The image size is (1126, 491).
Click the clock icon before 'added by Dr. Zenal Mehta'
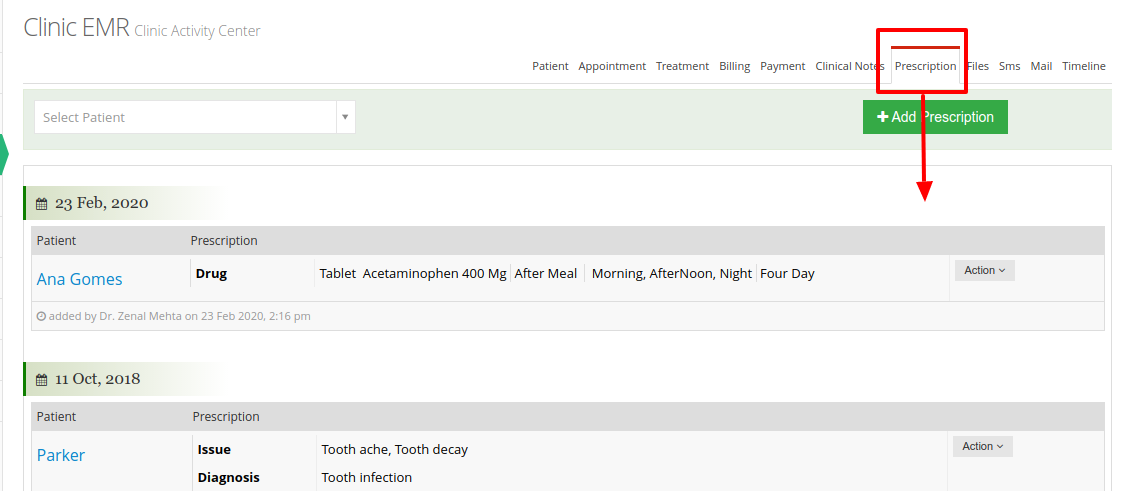pyautogui.click(x=41, y=316)
